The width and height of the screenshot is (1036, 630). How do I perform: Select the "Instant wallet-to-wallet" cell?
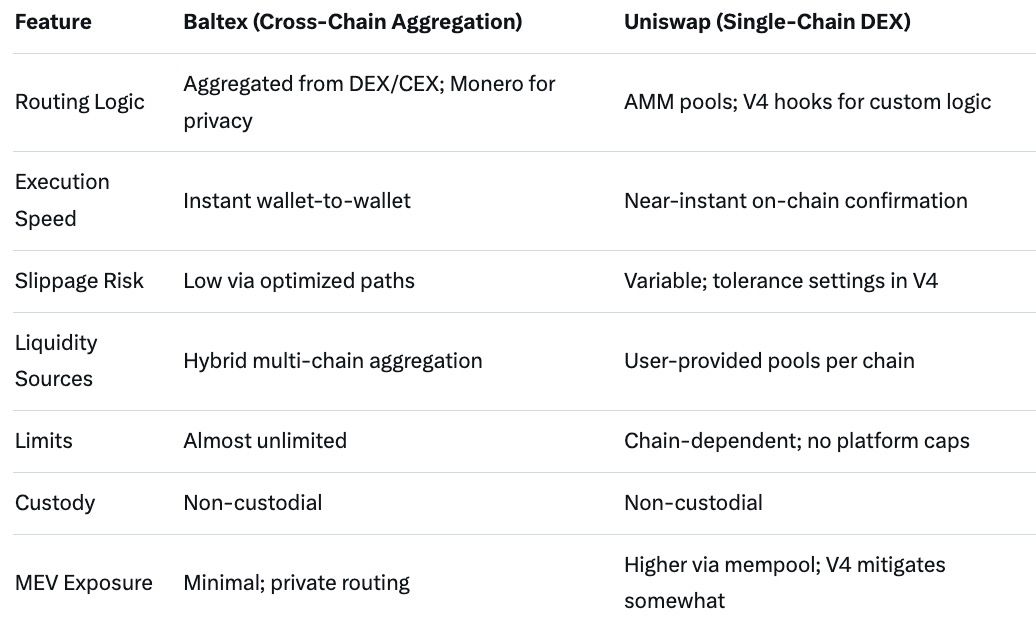[x=297, y=201]
